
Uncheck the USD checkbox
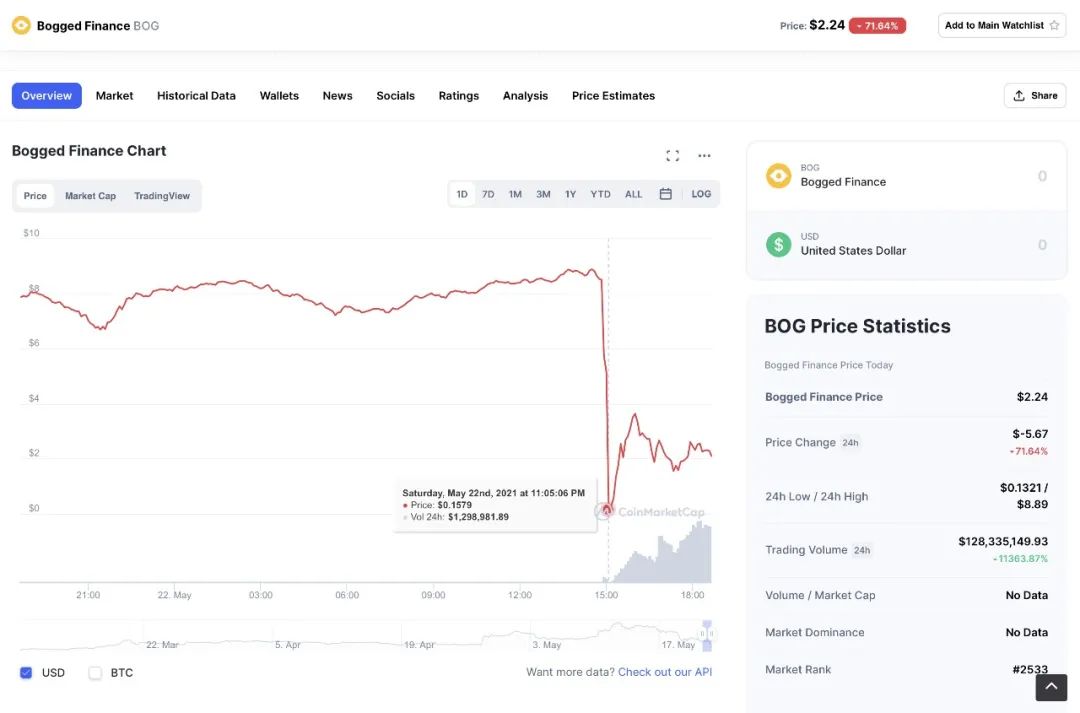coord(26,673)
